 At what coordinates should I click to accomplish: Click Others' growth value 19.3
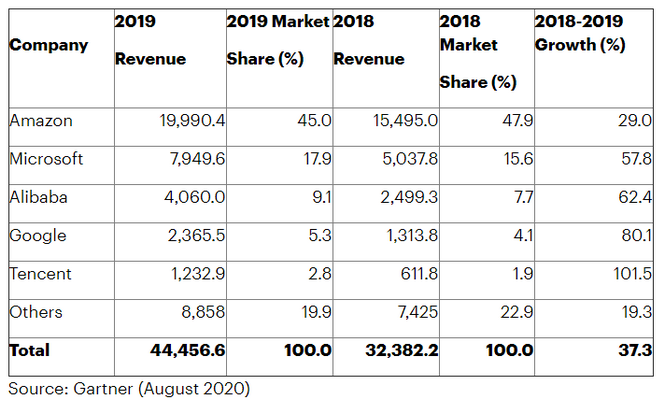tap(637, 312)
